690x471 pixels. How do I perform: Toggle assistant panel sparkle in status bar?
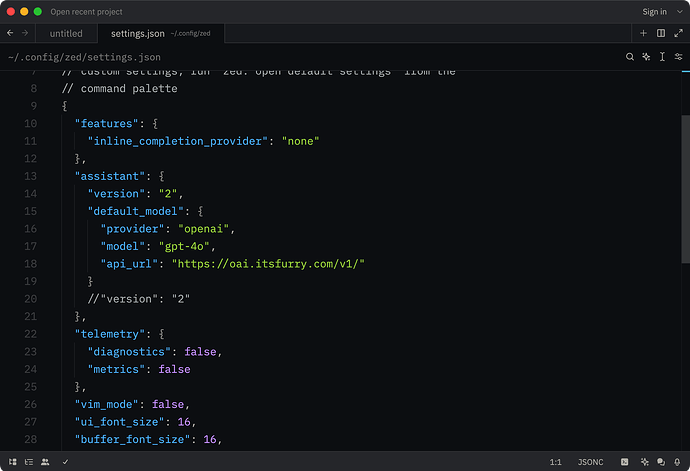coord(645,462)
